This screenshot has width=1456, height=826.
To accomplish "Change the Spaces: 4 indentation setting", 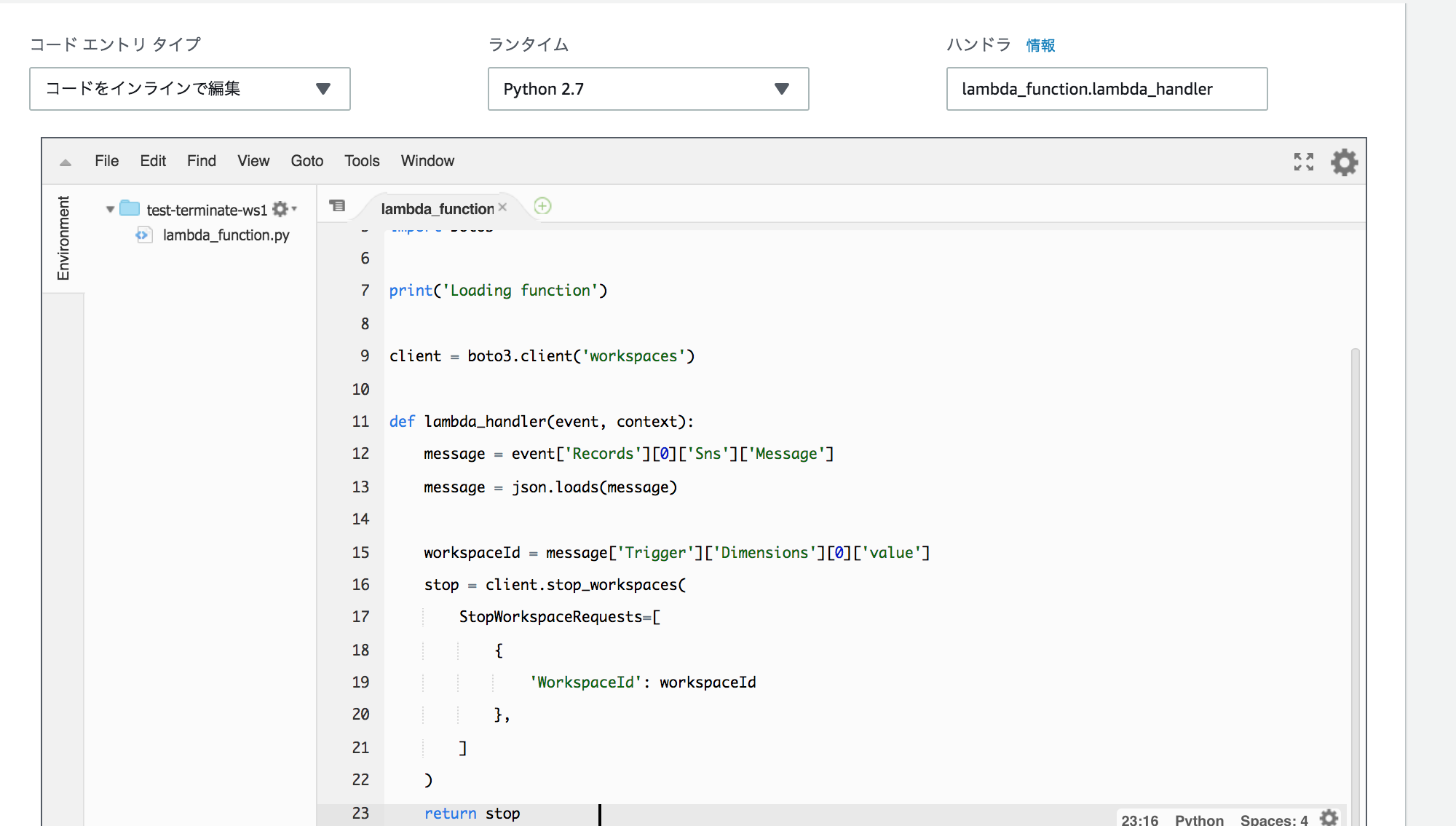I will [1274, 819].
